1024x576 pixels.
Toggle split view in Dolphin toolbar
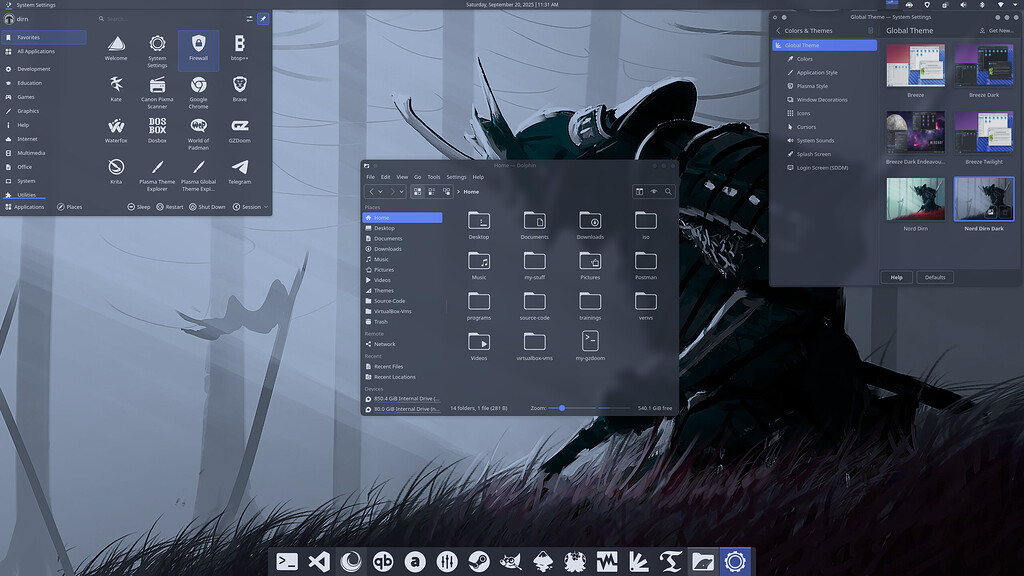[x=639, y=191]
